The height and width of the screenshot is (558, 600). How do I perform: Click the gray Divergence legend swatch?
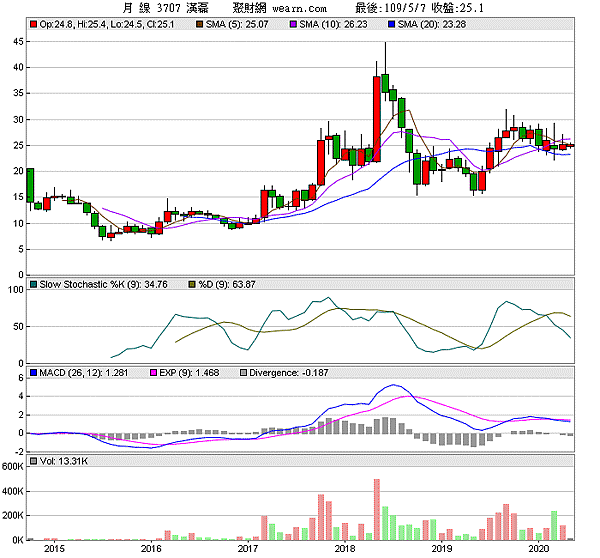click(243, 372)
